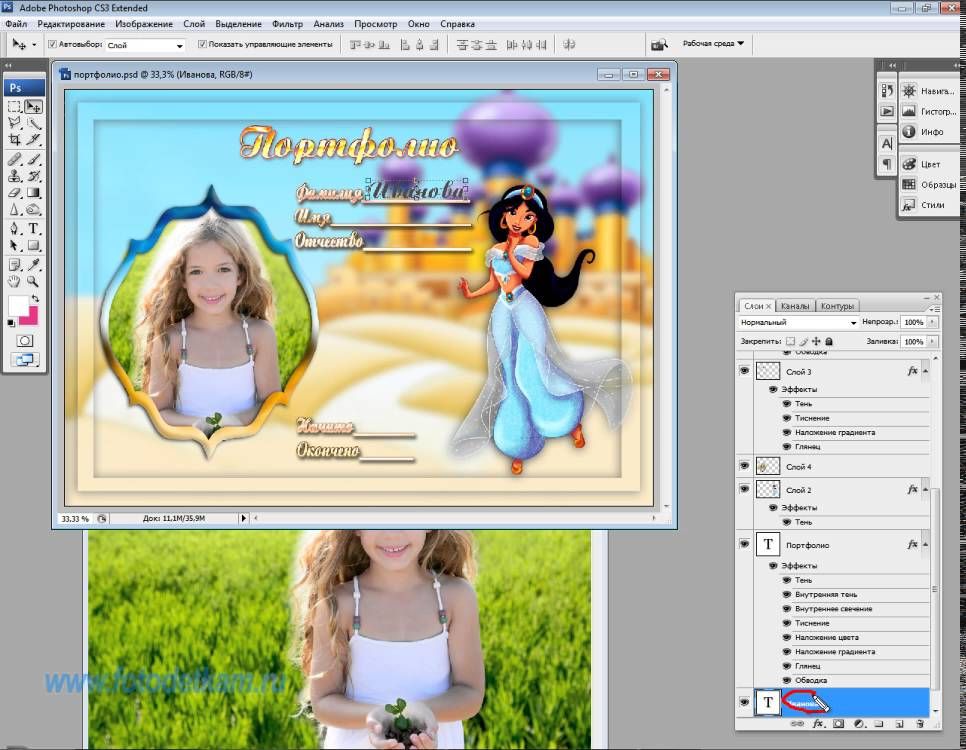Open the Рабочая среда workspace dropdown
The width and height of the screenshot is (966, 750).
click(x=713, y=43)
